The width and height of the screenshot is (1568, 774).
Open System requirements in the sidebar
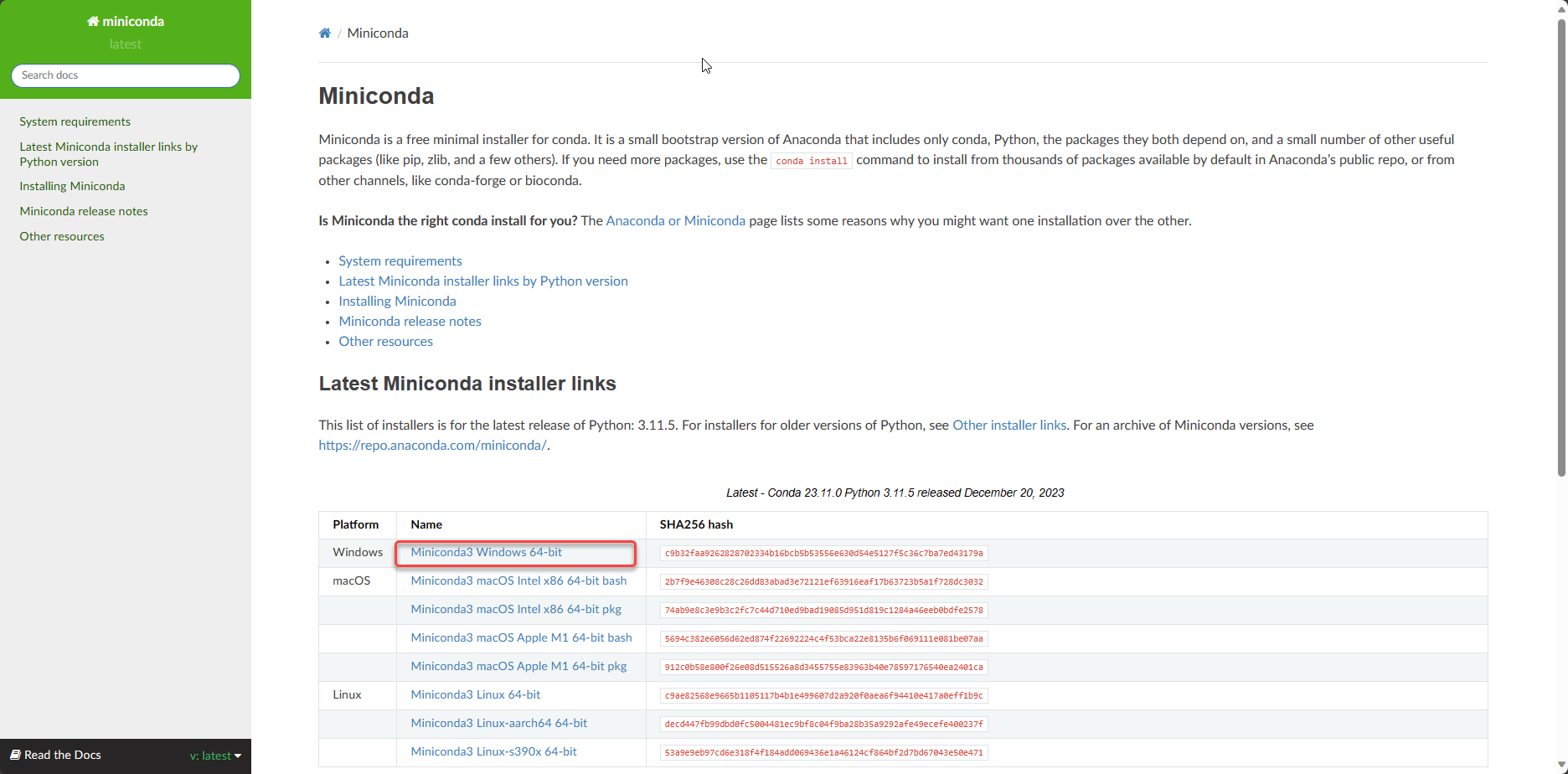pyautogui.click(x=75, y=121)
